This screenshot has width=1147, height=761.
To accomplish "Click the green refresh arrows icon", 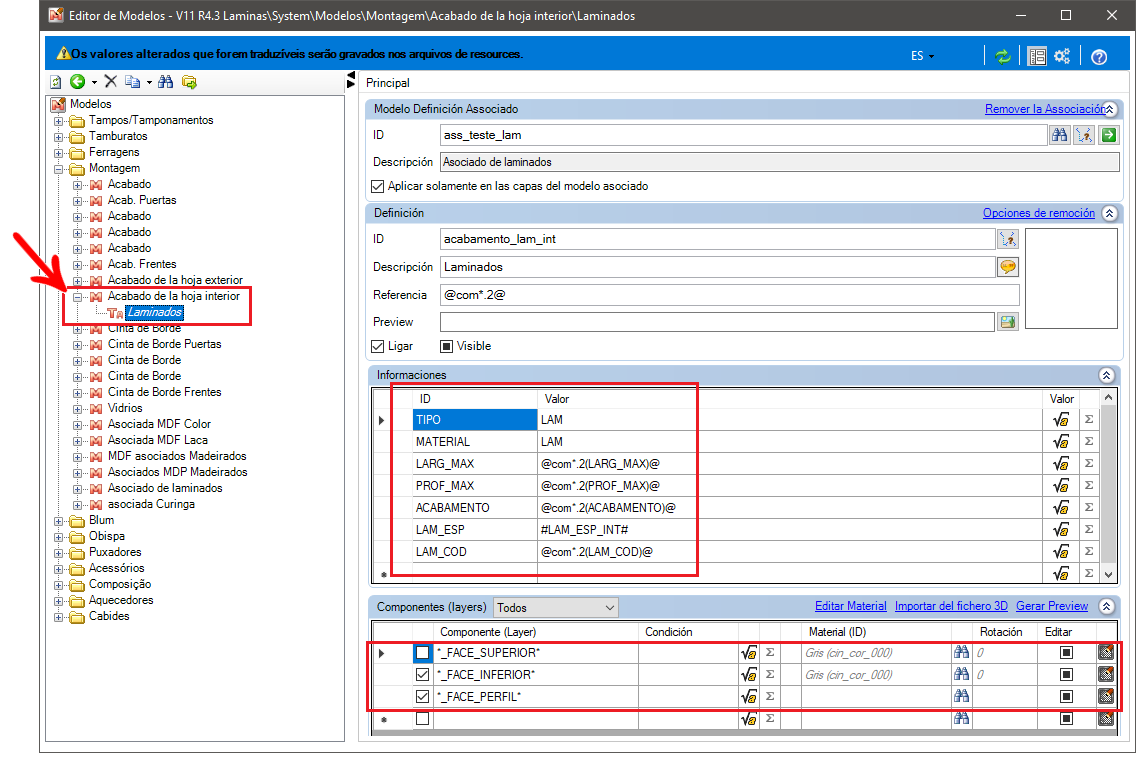I will (1002, 56).
